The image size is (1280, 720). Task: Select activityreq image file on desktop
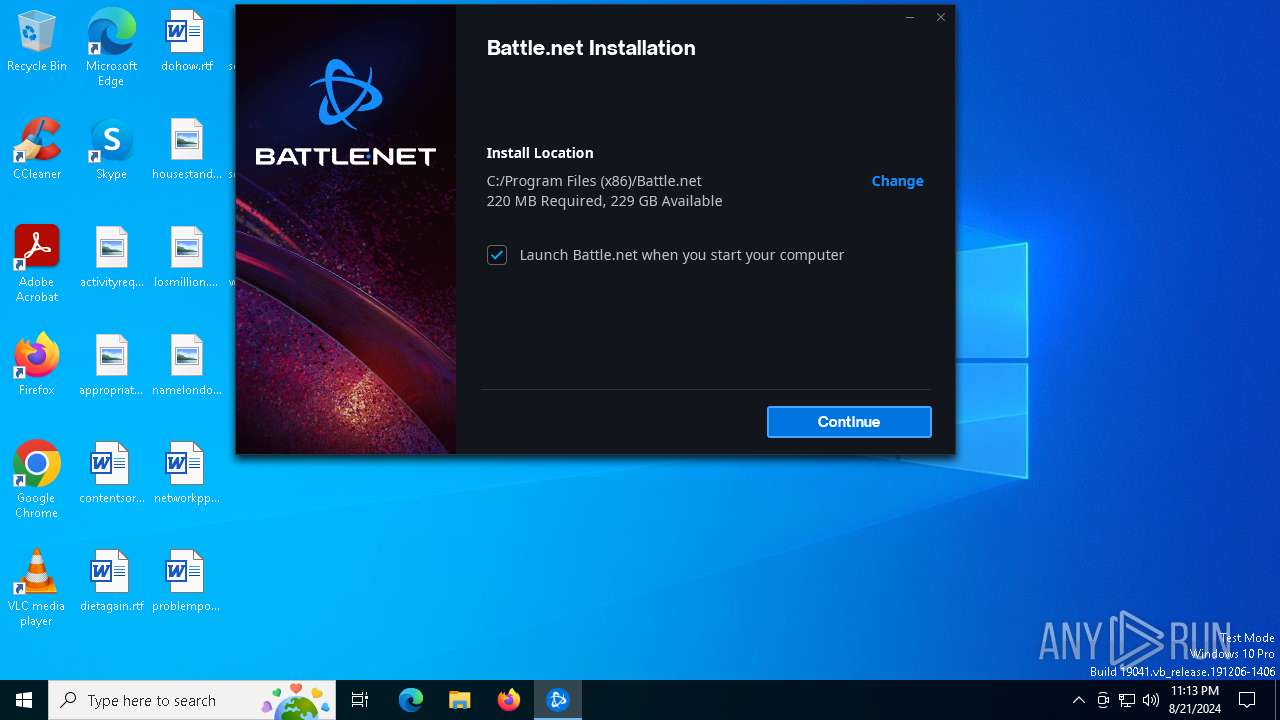pos(111,258)
